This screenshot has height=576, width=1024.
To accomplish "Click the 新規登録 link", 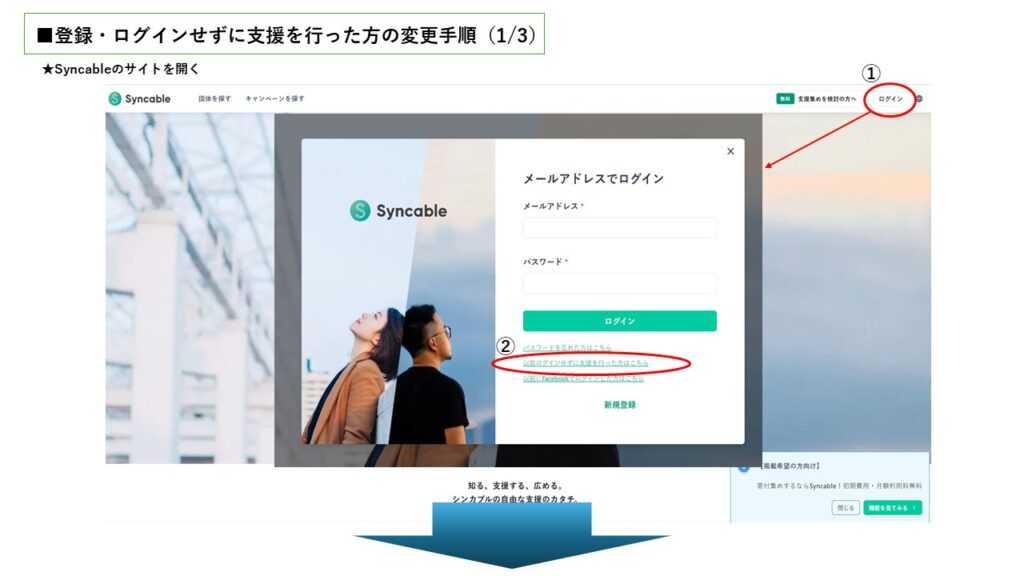I will point(619,405).
